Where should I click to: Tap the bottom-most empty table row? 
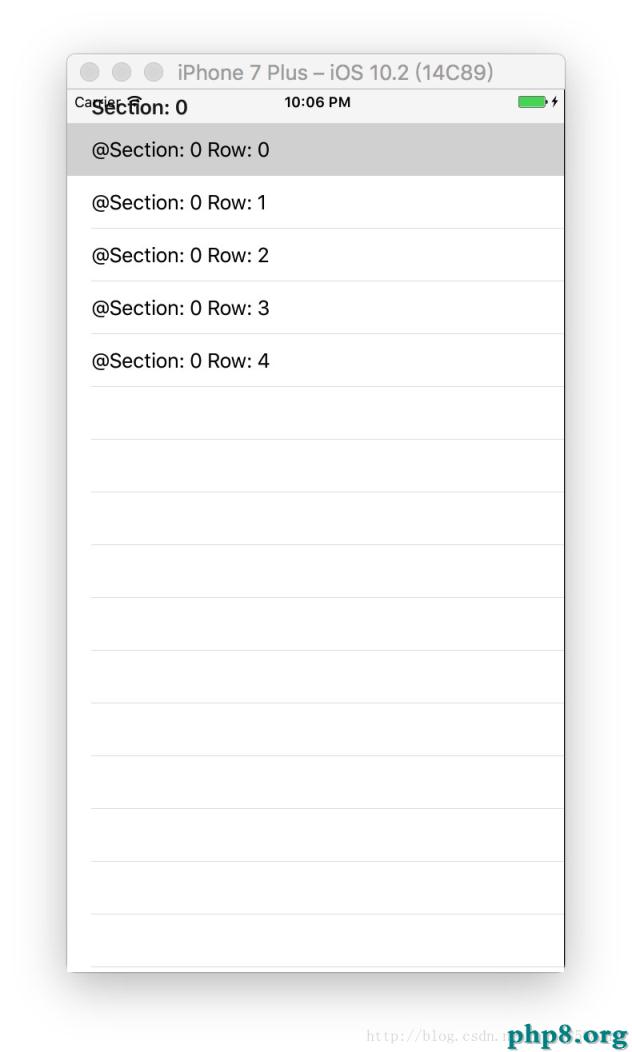pyautogui.click(x=315, y=941)
